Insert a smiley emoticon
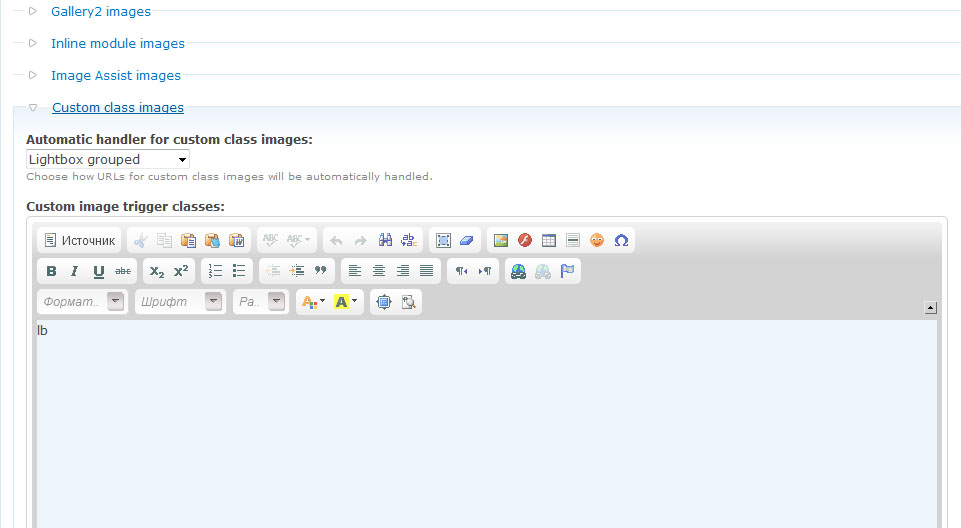The width and height of the screenshot is (961, 528). tap(597, 241)
